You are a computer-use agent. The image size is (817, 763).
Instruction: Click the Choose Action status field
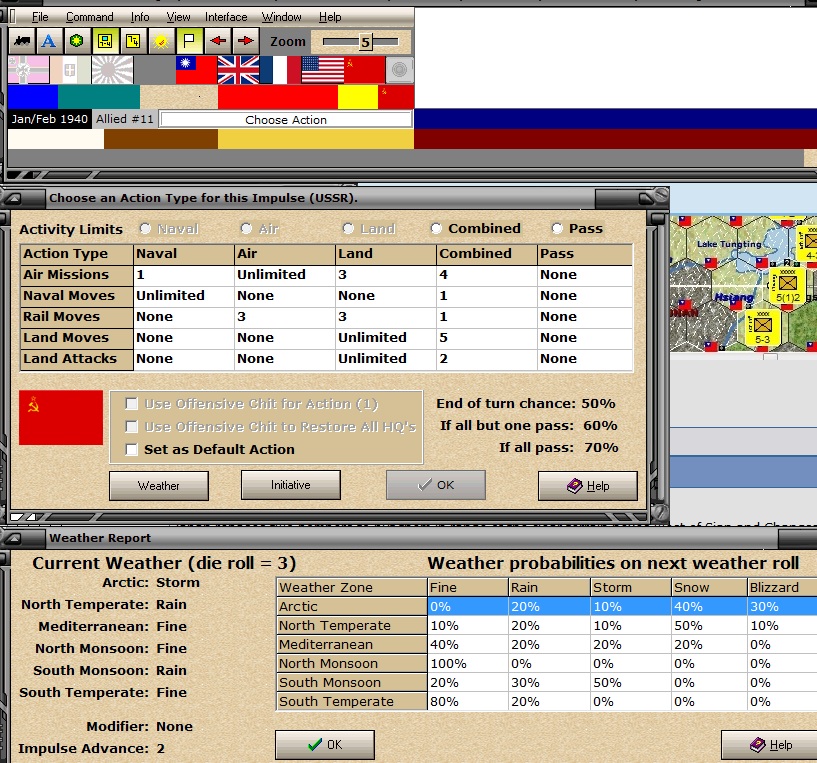click(286, 120)
